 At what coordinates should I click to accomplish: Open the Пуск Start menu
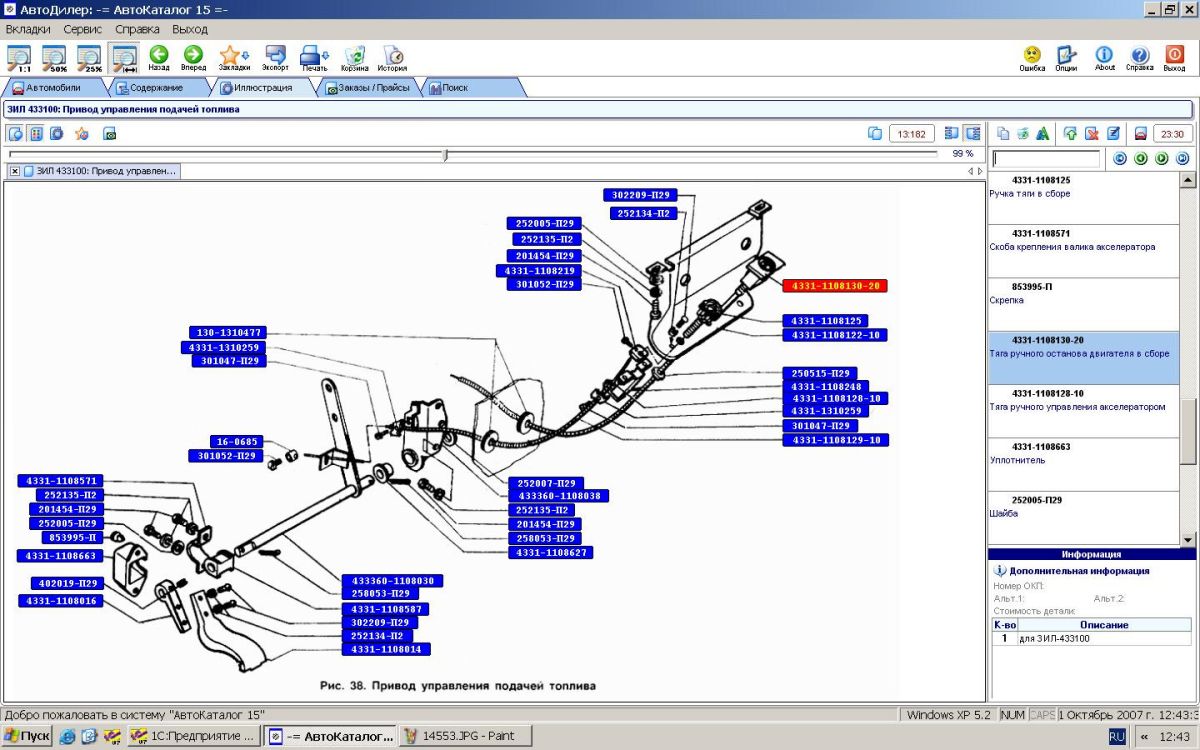pyautogui.click(x=27, y=736)
